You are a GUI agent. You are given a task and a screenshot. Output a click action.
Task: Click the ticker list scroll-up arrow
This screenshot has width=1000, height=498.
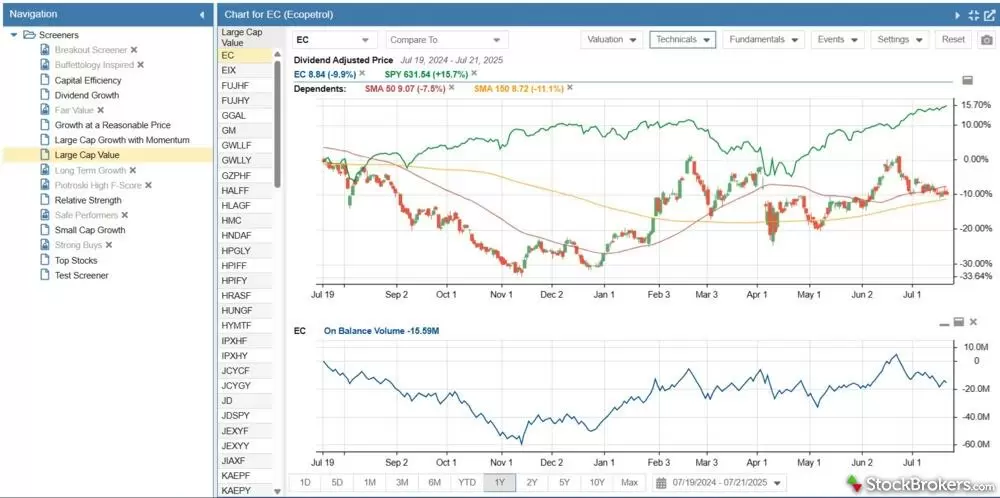pos(277,55)
